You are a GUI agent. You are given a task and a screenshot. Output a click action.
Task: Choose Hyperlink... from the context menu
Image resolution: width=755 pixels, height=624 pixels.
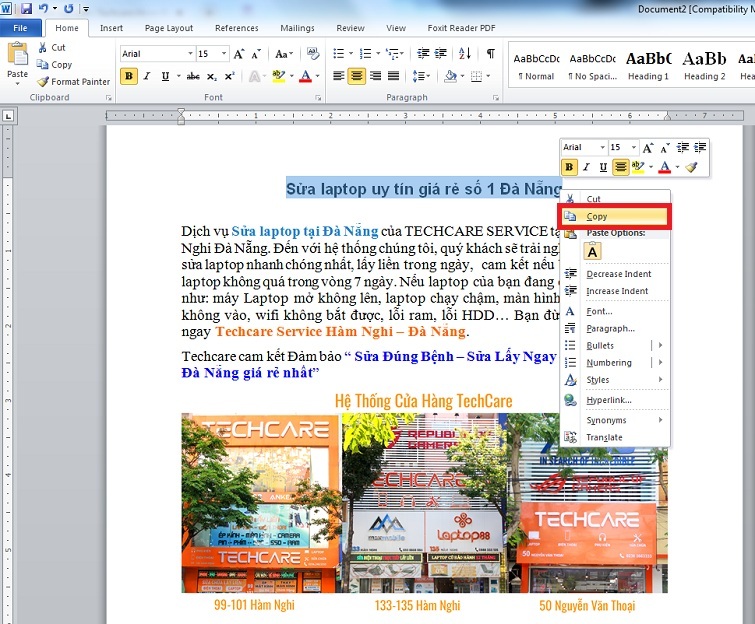(x=614, y=400)
